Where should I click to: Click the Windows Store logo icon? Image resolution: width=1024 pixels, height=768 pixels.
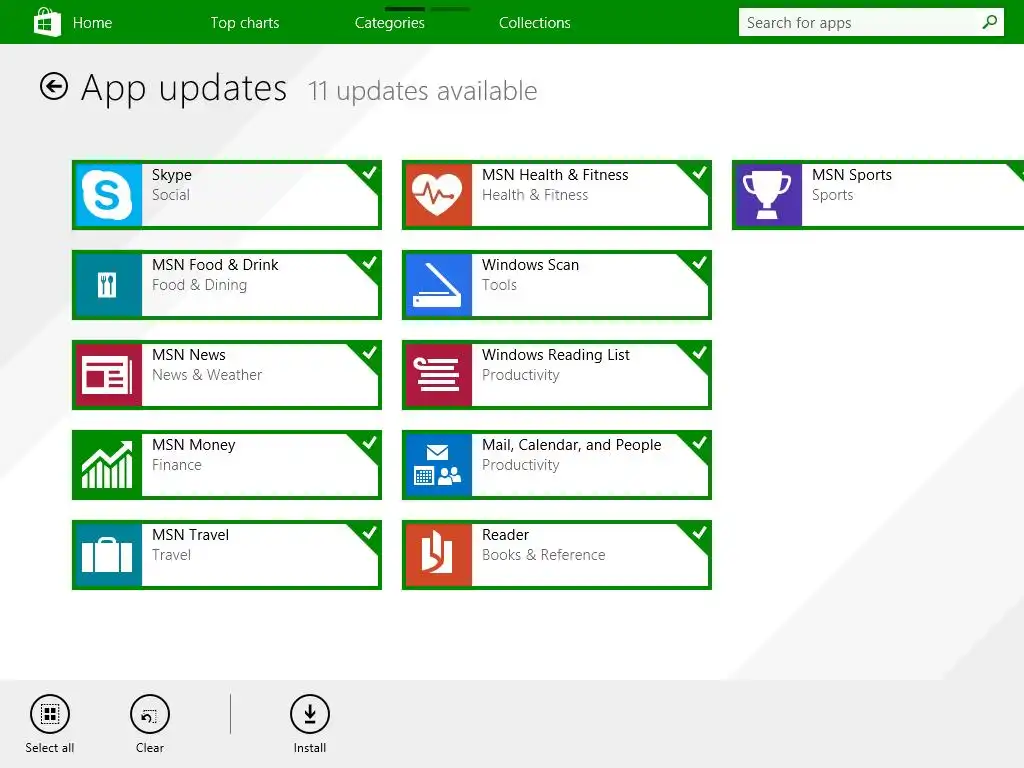(47, 22)
